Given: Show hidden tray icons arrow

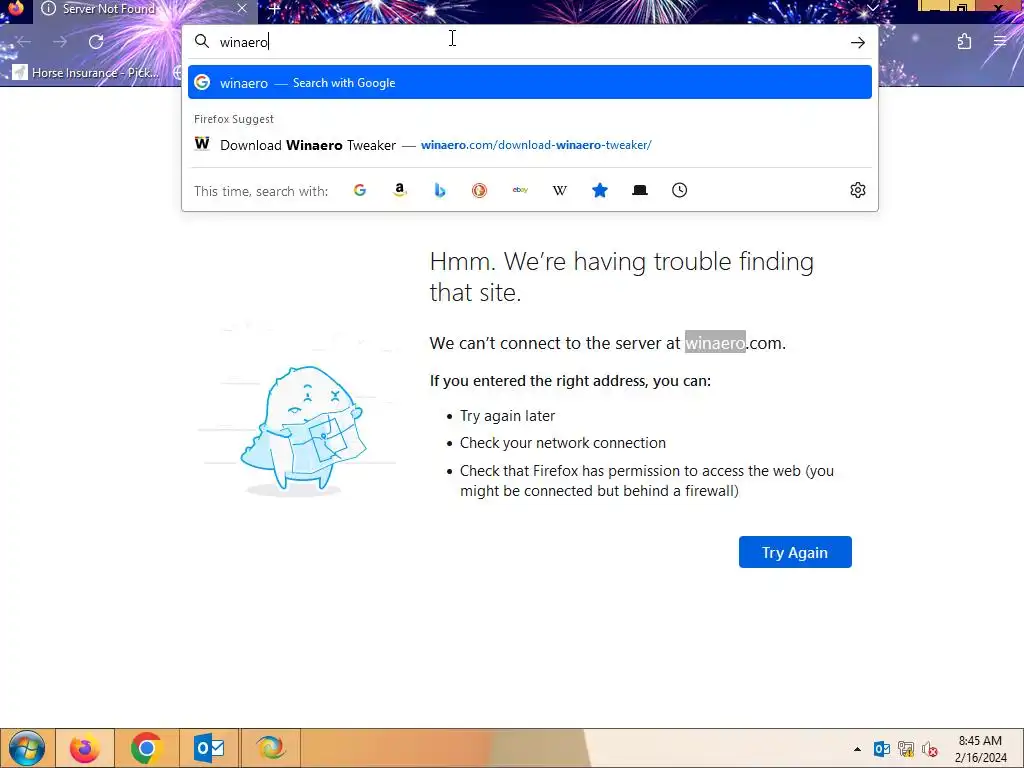Looking at the screenshot, I should pos(857,749).
